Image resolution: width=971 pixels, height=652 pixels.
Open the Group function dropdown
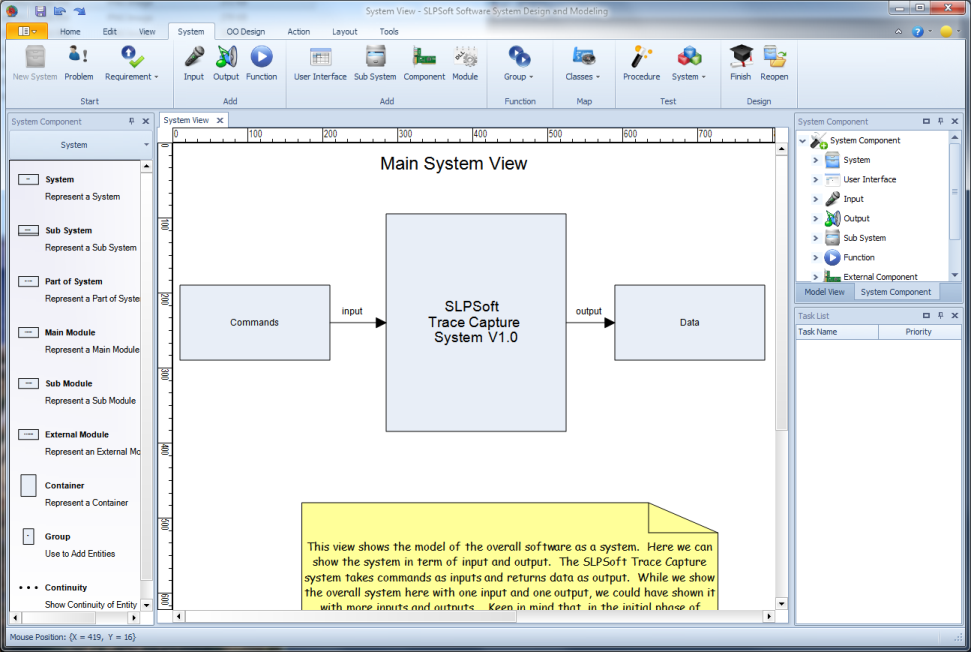pyautogui.click(x=519, y=63)
